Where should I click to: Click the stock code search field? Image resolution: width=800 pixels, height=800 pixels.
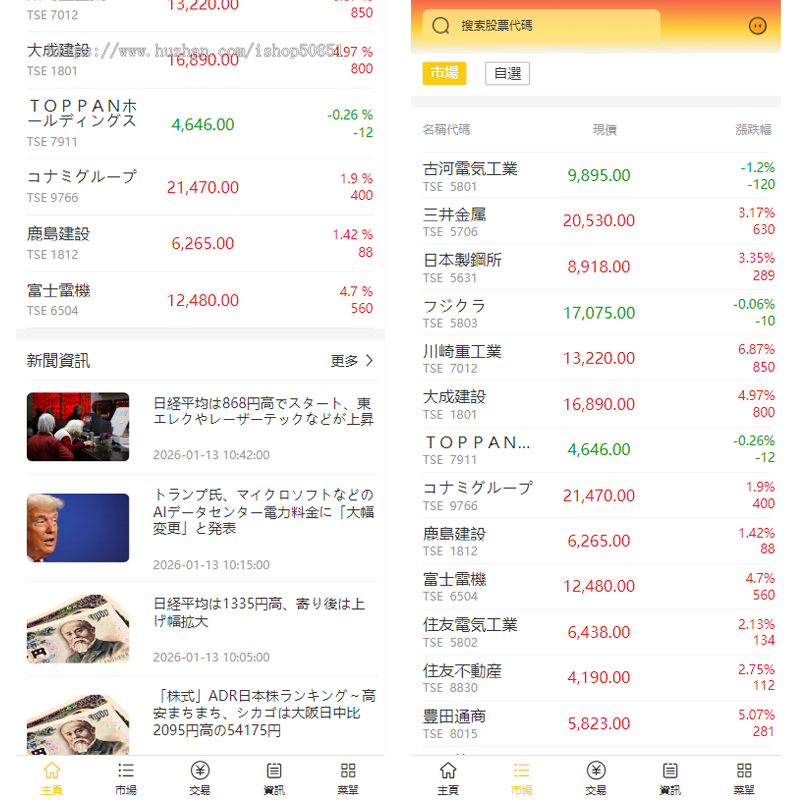point(541,26)
